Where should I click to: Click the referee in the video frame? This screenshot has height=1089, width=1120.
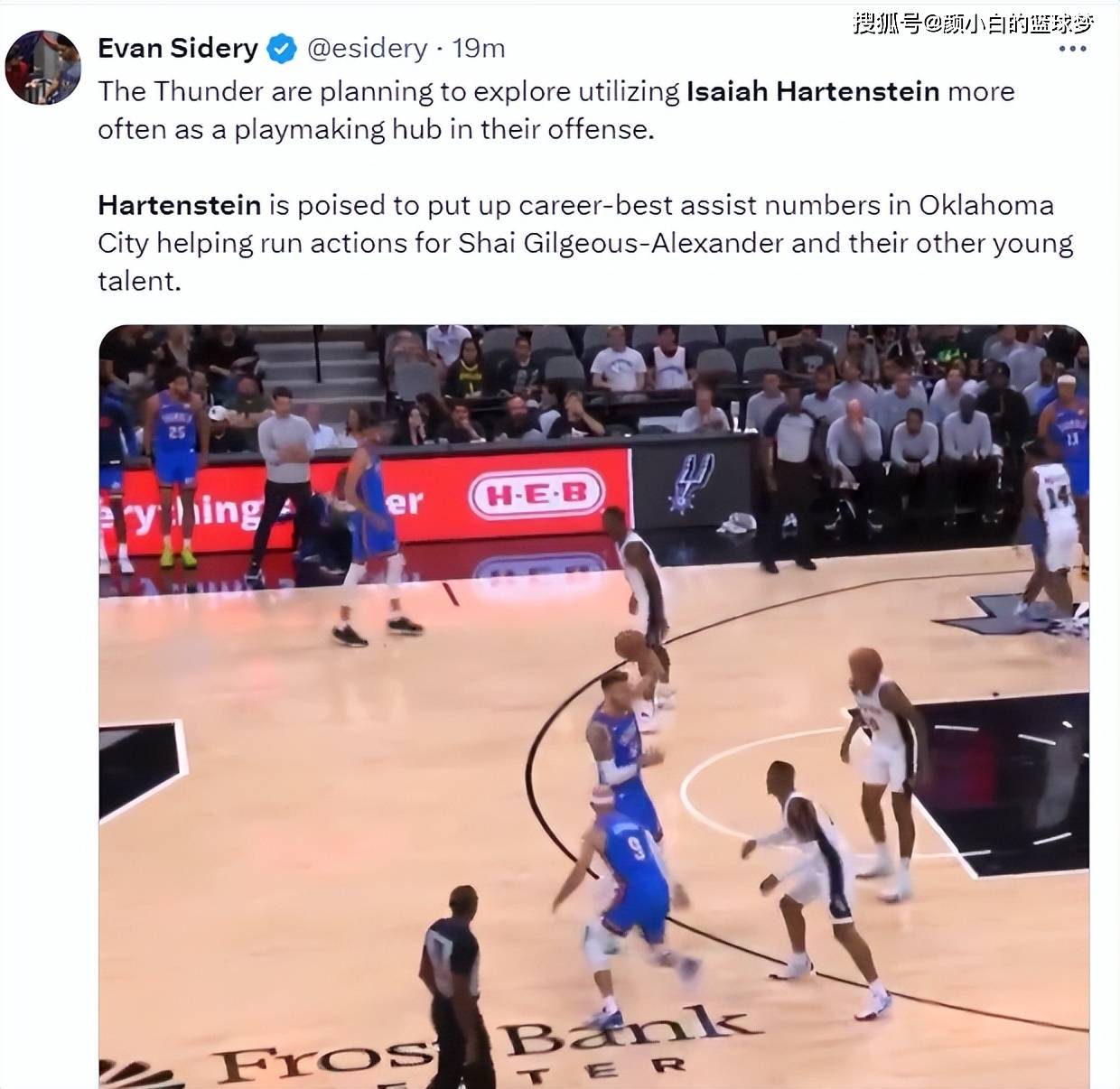tap(455, 984)
